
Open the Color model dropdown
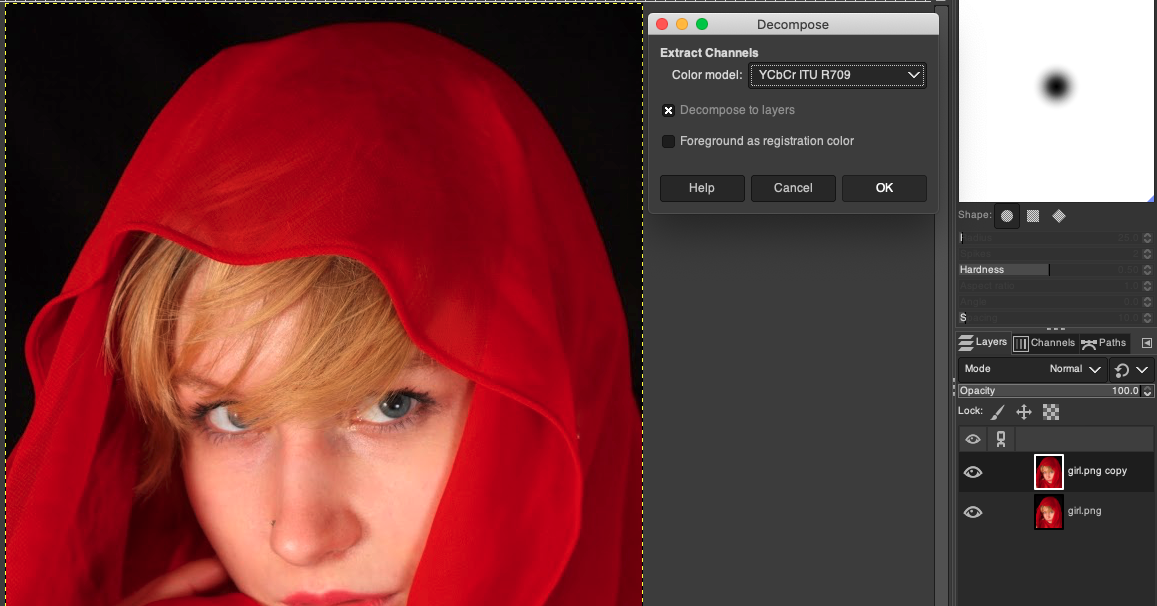837,75
